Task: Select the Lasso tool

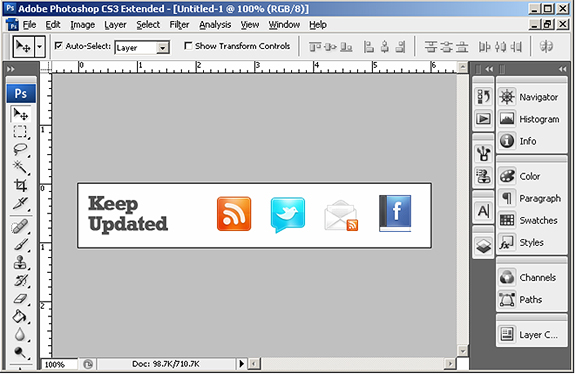Action: tap(21, 149)
